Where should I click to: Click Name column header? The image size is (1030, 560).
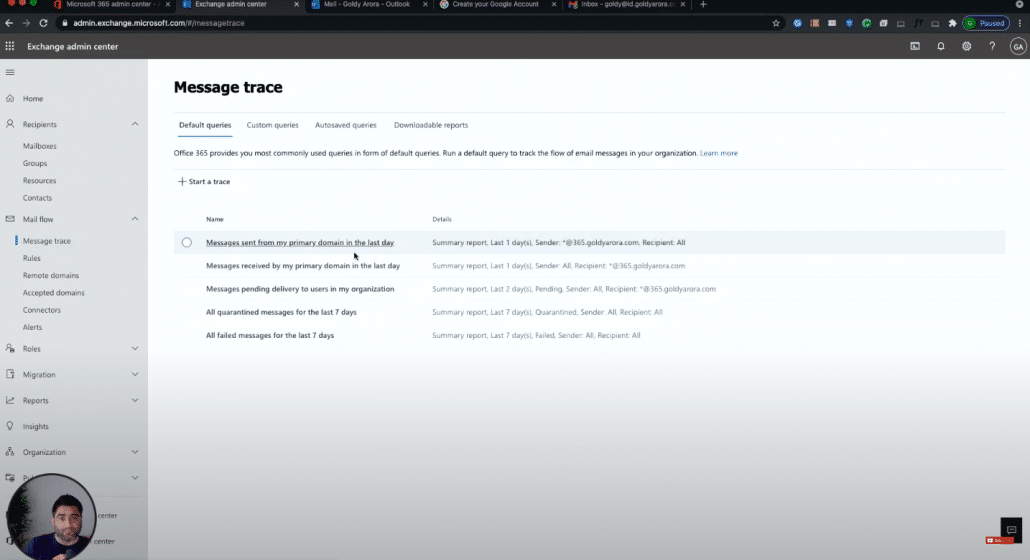[215, 219]
